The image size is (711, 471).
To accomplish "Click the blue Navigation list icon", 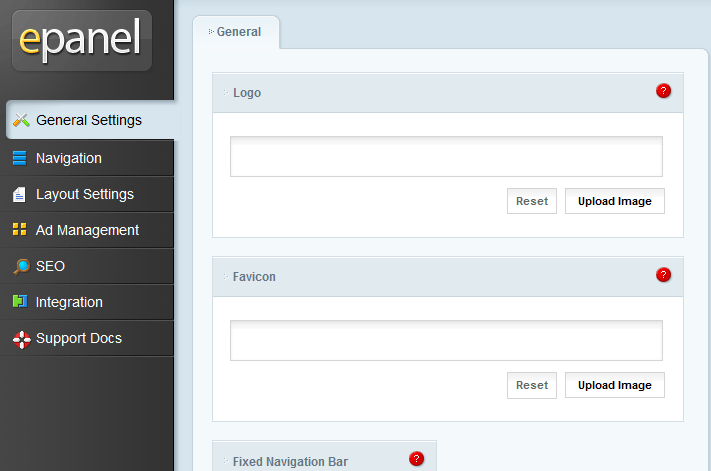I will (x=19, y=158).
